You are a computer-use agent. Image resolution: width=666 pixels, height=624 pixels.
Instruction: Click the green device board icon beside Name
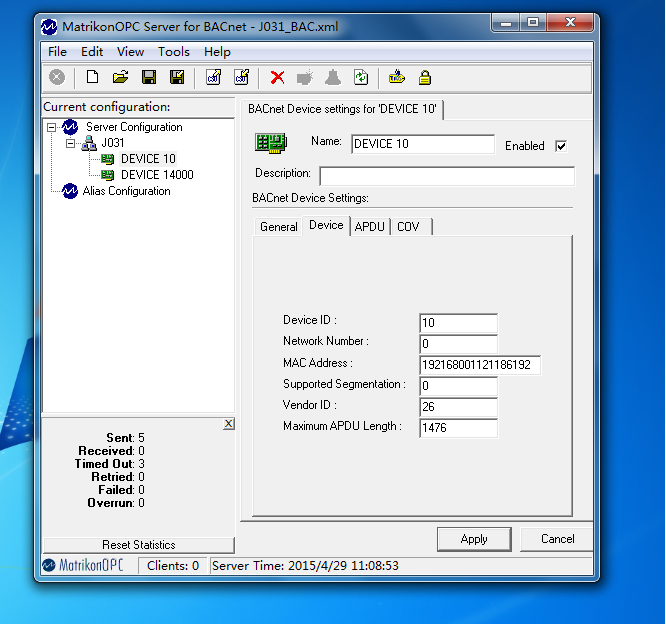tap(271, 143)
